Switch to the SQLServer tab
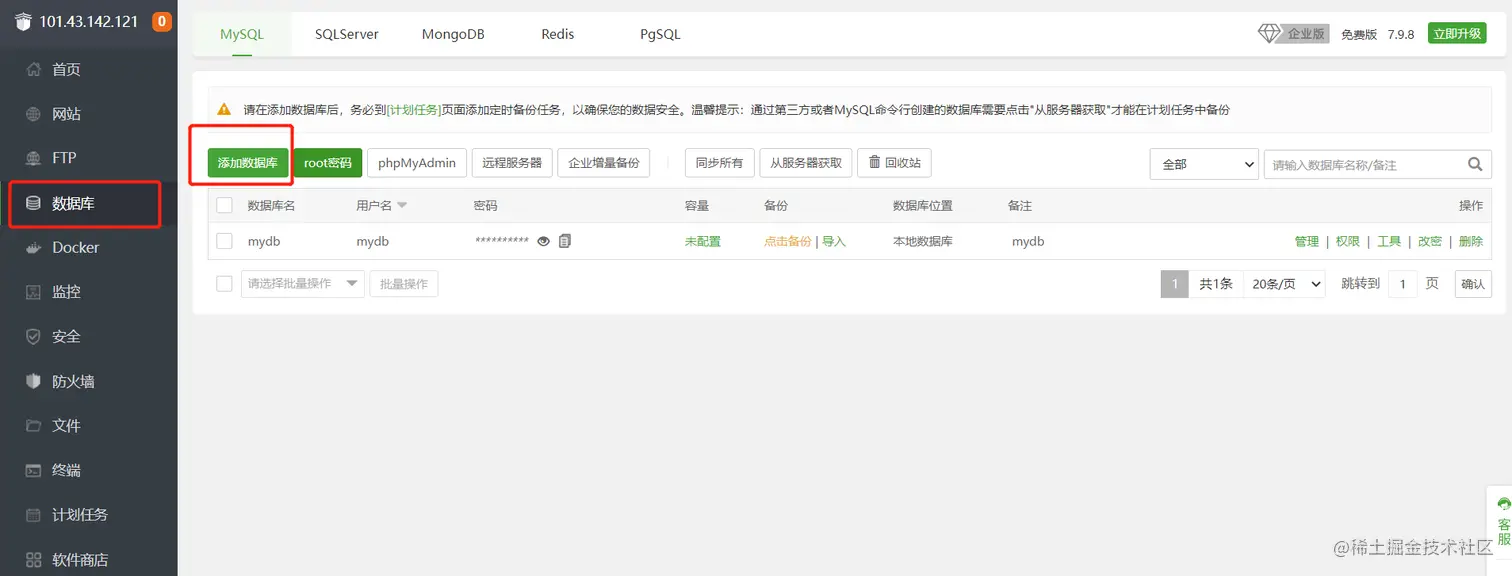 pyautogui.click(x=347, y=34)
